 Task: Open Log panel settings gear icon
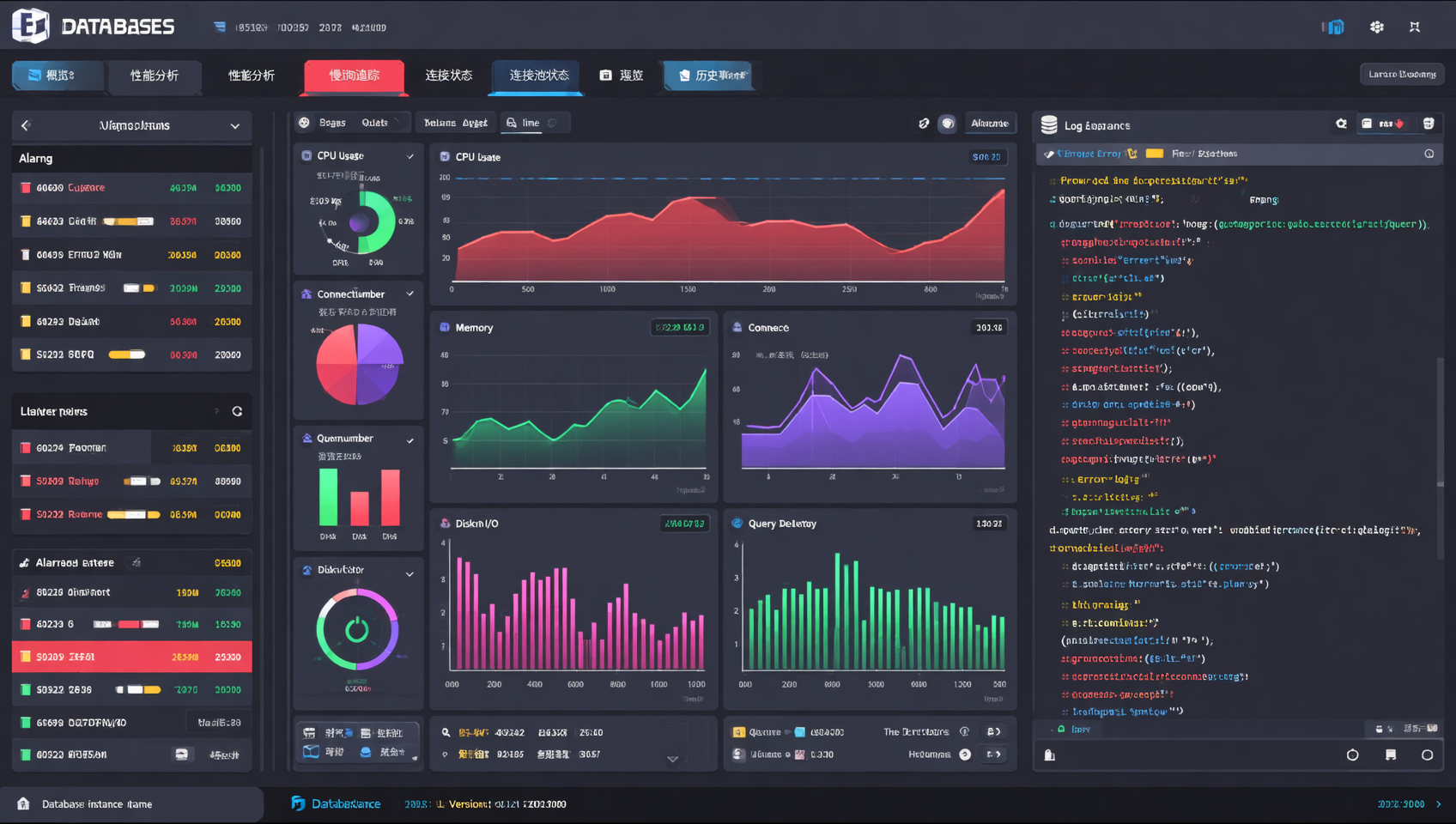[x=1341, y=124]
